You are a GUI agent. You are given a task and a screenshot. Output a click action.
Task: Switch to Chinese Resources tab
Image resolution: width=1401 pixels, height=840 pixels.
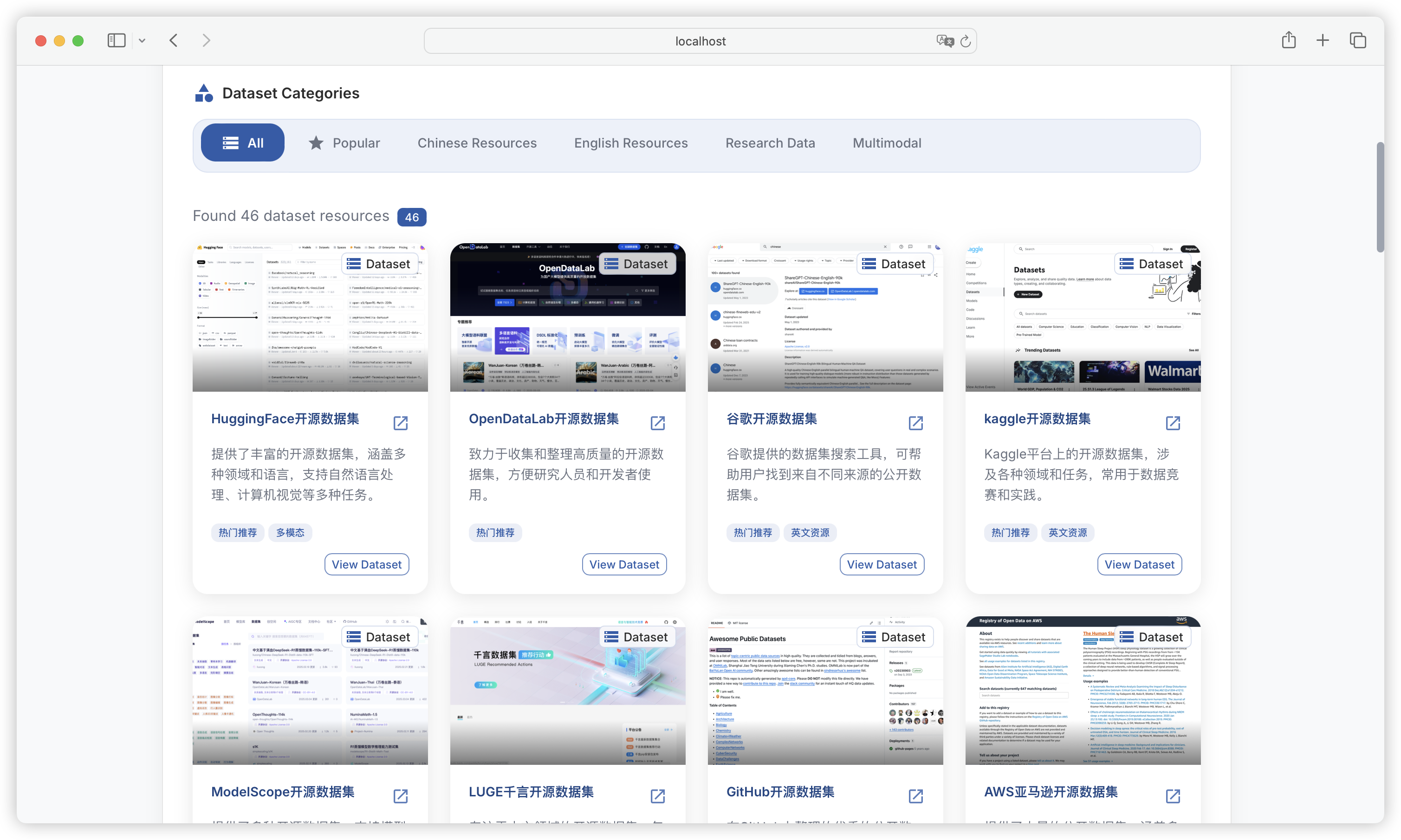tap(477, 142)
